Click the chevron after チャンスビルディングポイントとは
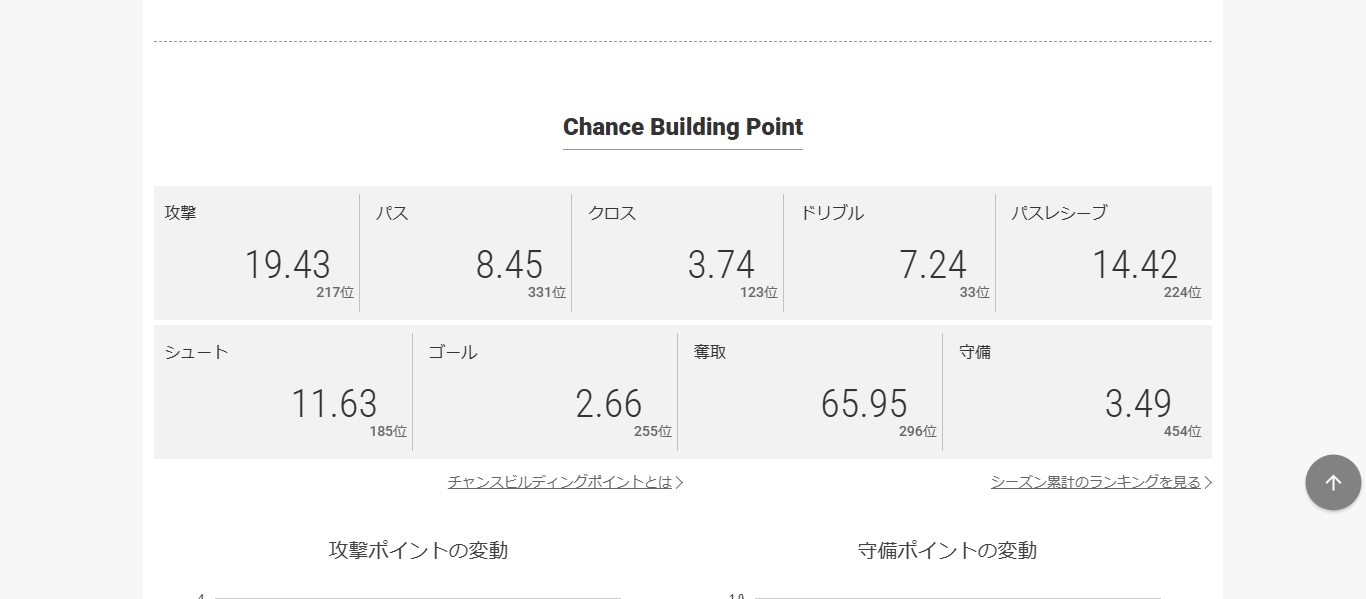Screen dimensions: 1366x599 680,483
